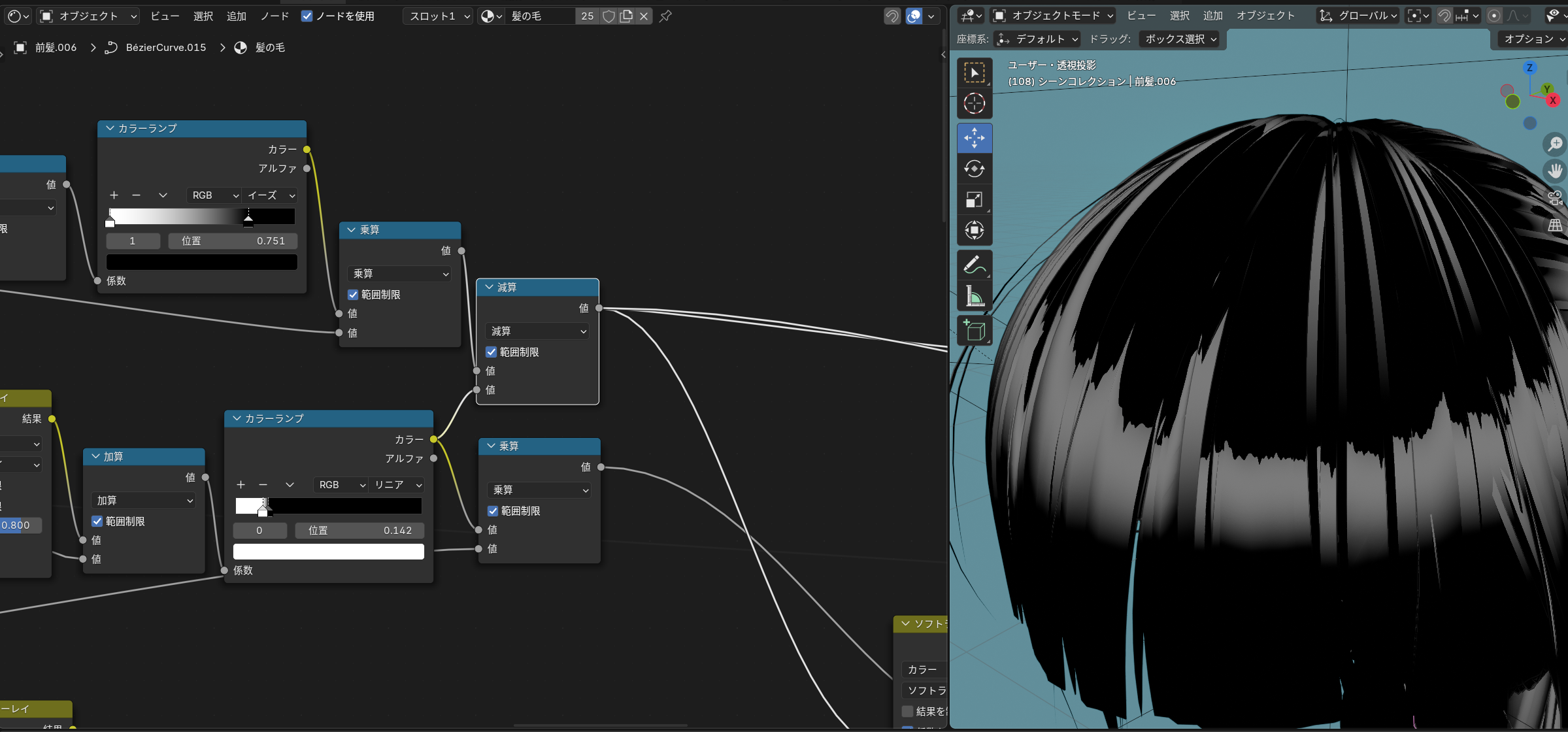Open the ノード menu in node editor

(275, 16)
